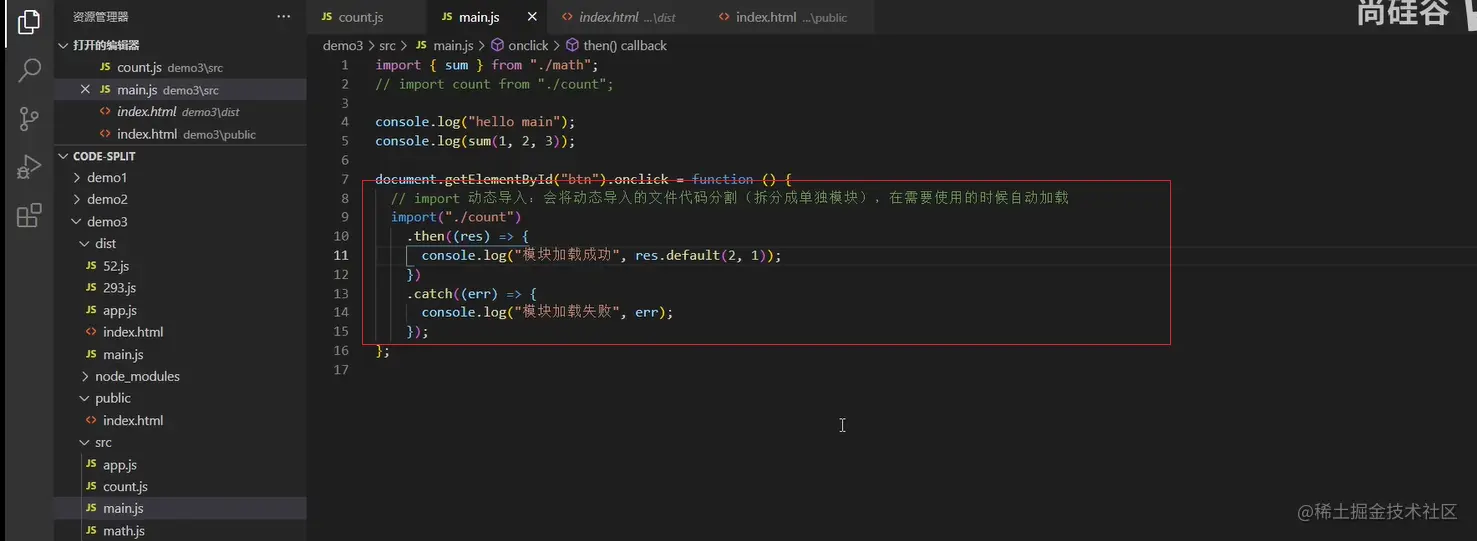Select index.html demo3\public in open editors

click(x=178, y=134)
